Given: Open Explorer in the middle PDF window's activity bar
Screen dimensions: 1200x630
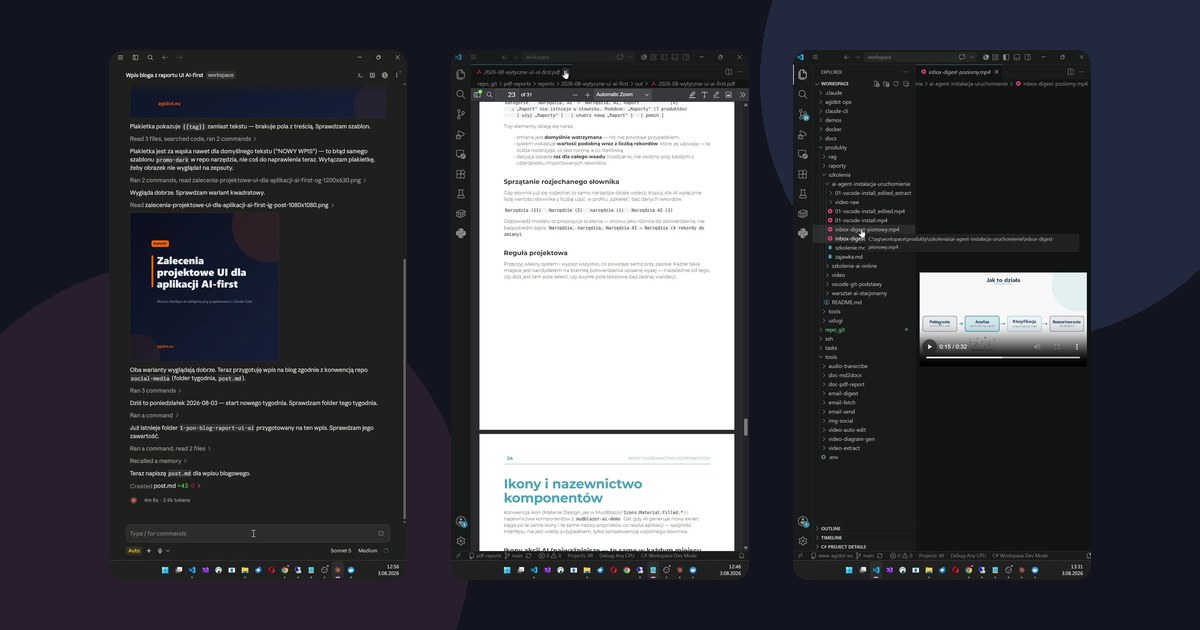Looking at the screenshot, I should click(x=460, y=74).
